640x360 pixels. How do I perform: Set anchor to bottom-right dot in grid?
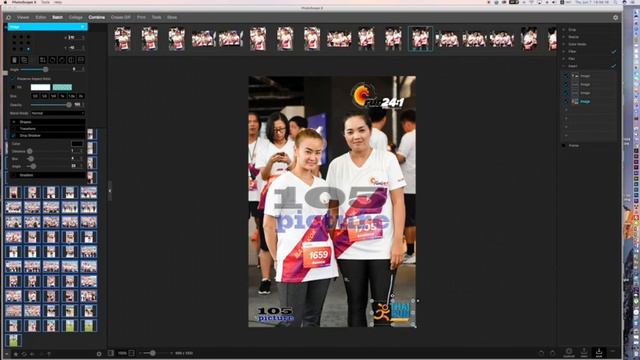(x=28, y=49)
